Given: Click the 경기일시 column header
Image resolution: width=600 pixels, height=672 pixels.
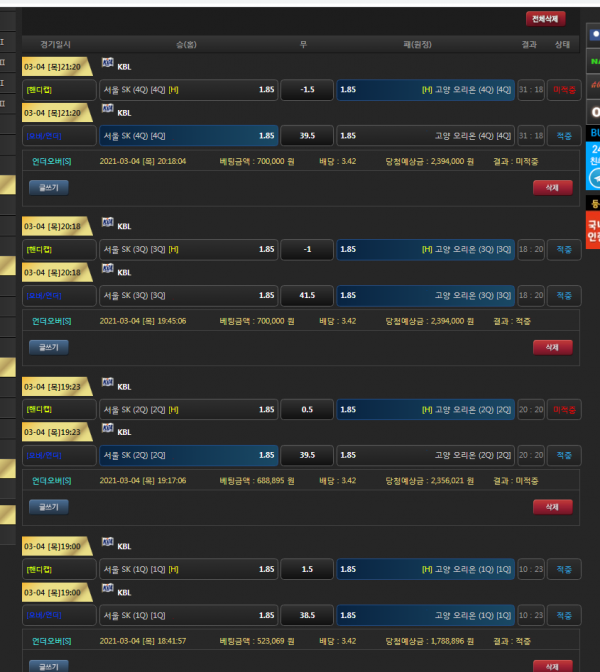Looking at the screenshot, I should coord(56,44).
